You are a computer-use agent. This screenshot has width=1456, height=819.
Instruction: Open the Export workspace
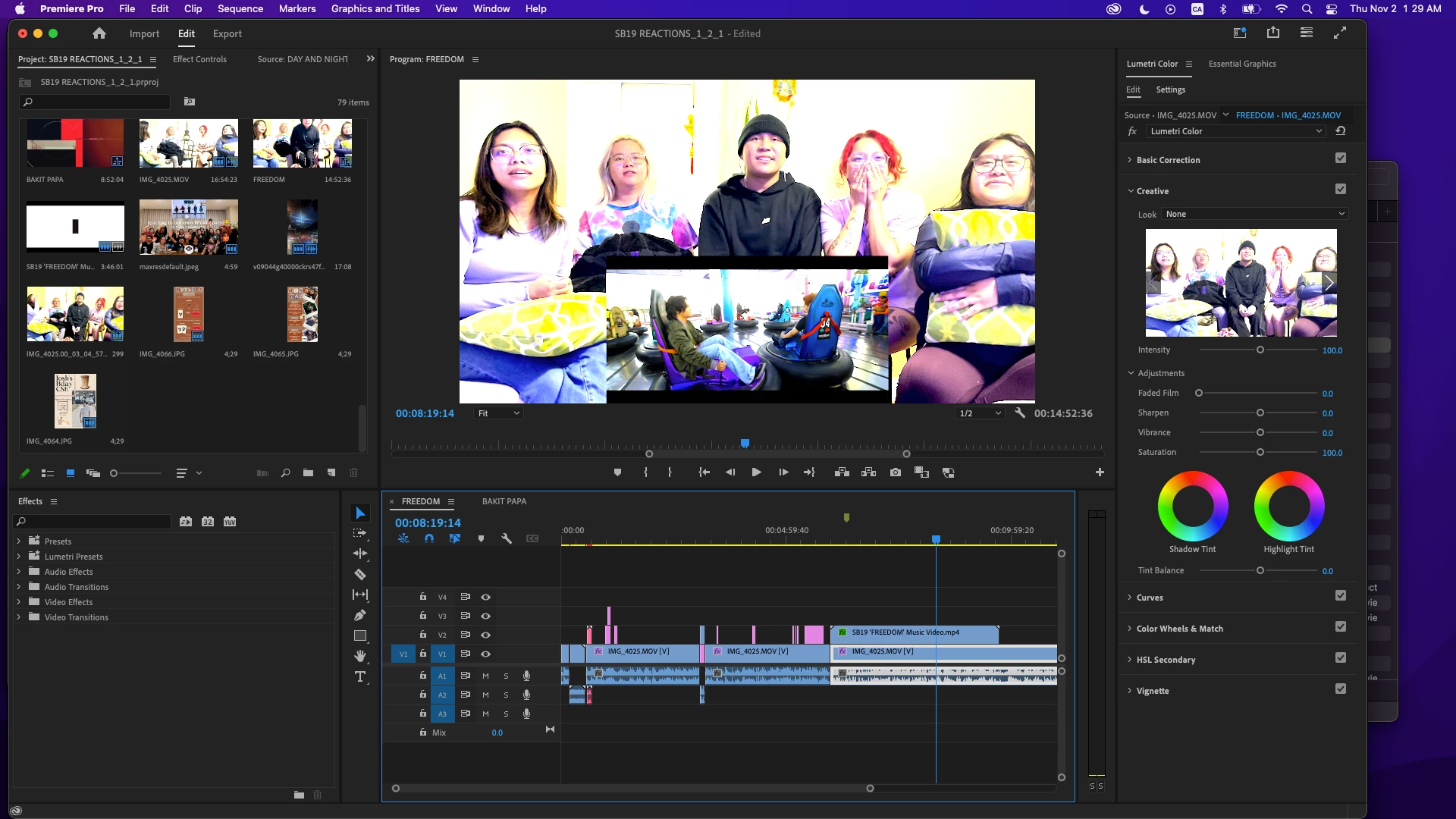227,33
